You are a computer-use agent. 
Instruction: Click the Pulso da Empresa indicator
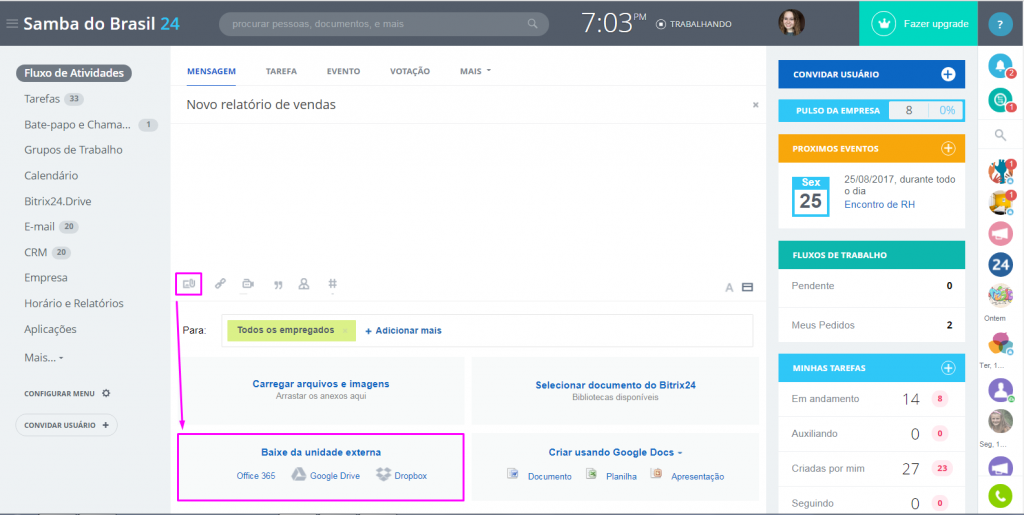[871, 110]
